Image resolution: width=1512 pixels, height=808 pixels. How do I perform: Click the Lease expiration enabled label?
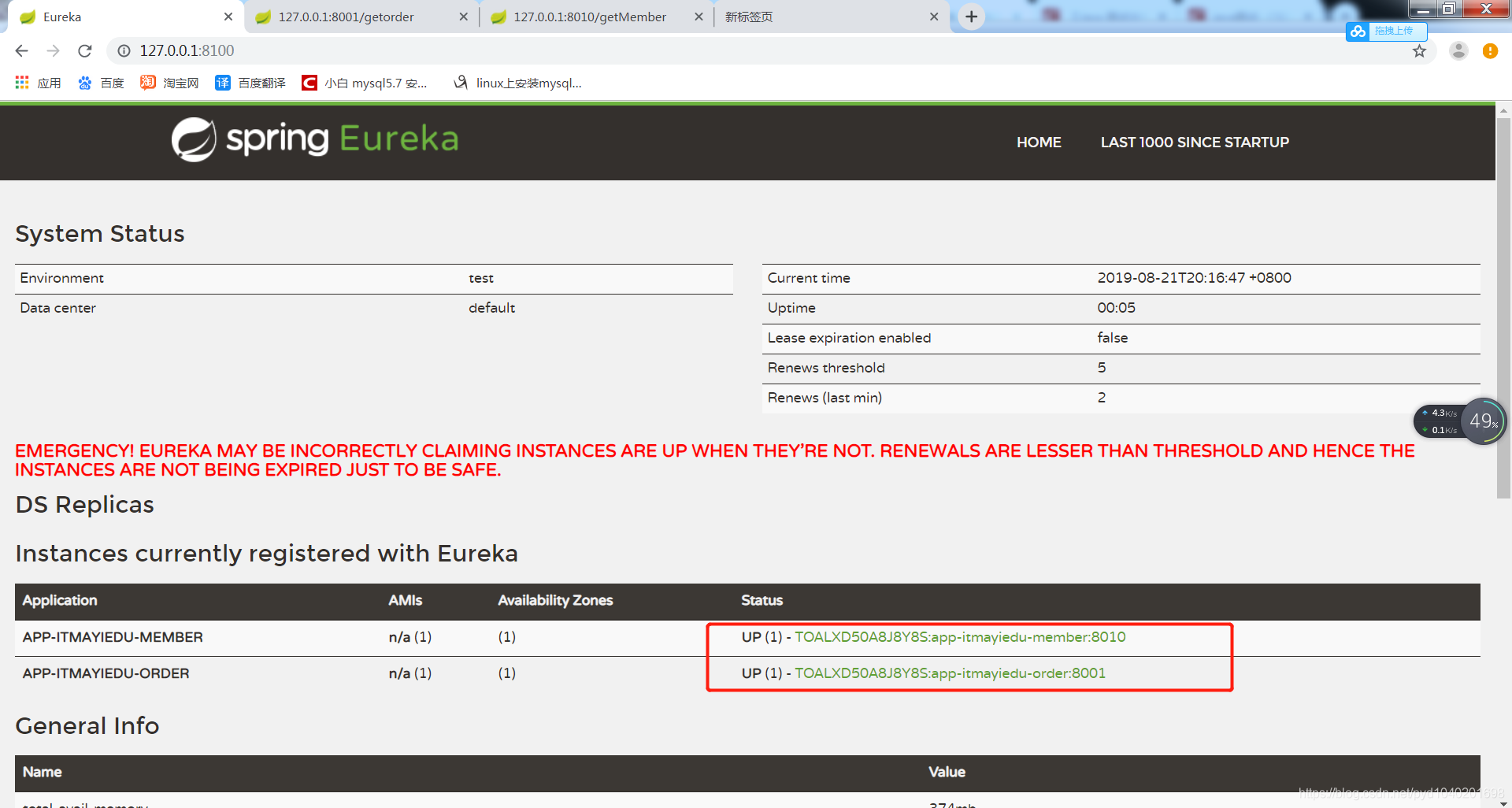849,338
